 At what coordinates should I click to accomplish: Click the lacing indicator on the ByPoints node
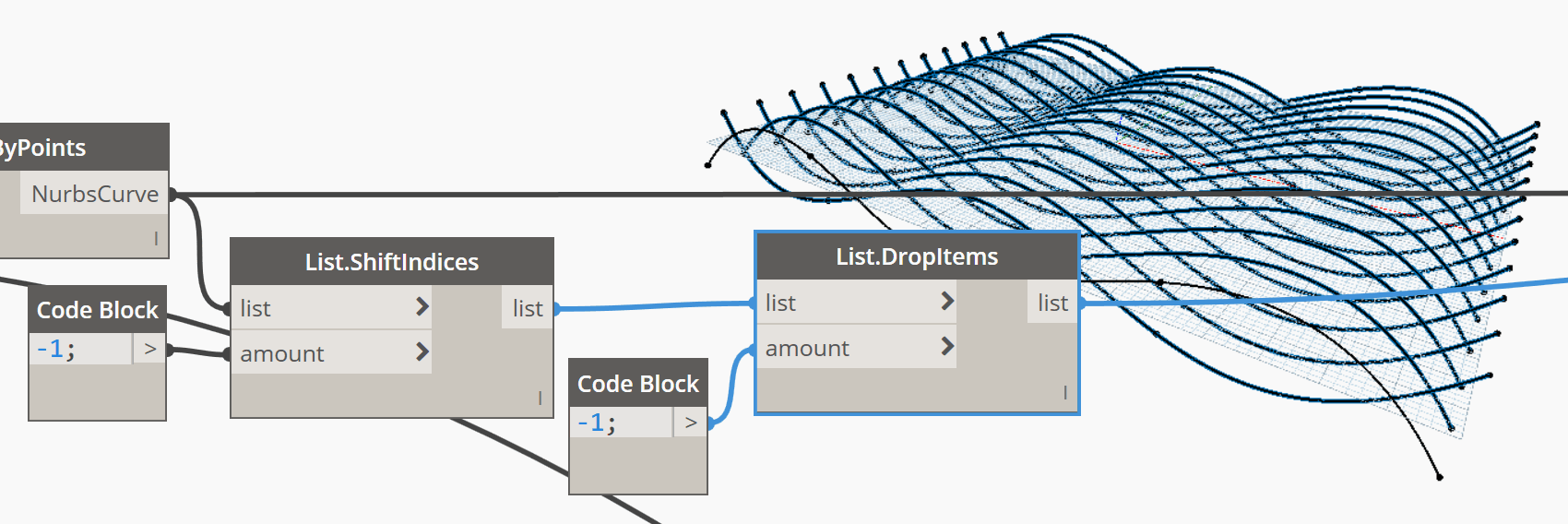point(156,238)
